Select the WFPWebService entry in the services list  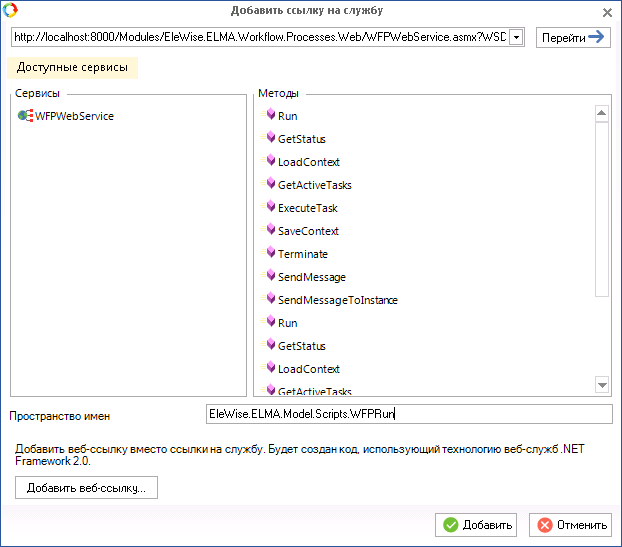click(74, 116)
